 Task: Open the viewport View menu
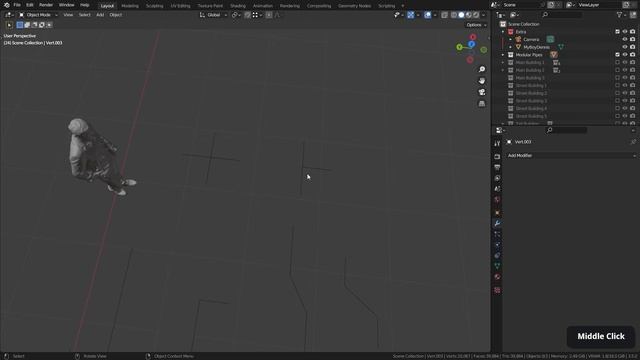[68, 15]
